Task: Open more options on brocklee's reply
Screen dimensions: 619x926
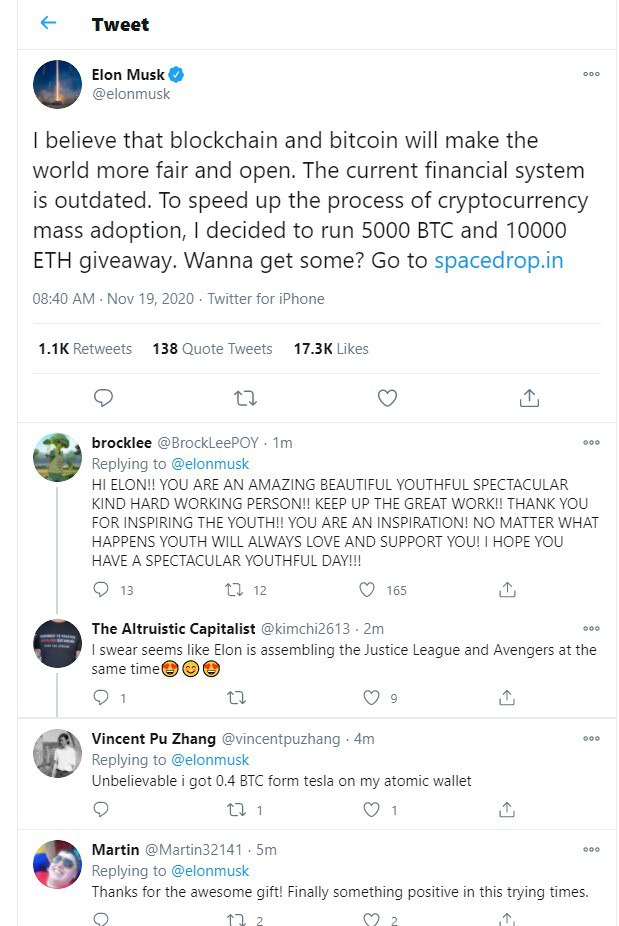Action: coord(591,442)
